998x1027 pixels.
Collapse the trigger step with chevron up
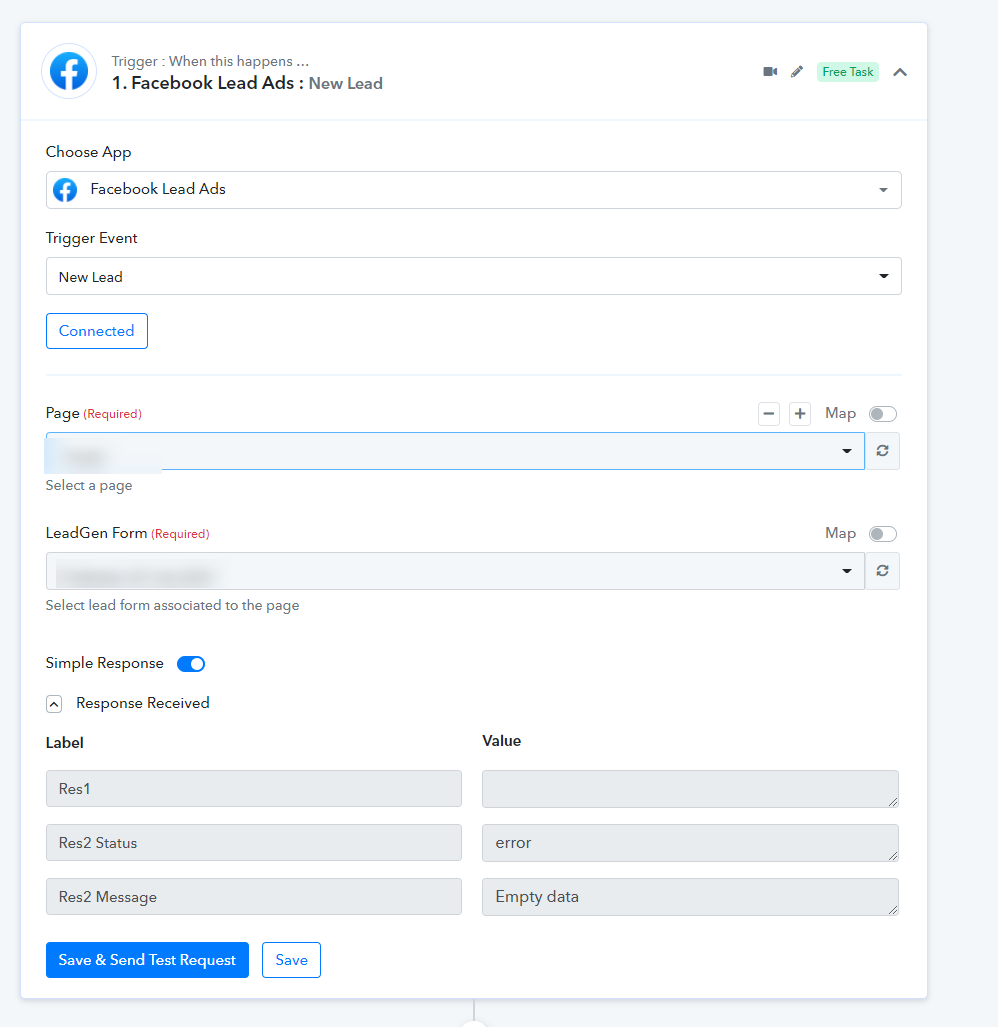coord(900,72)
